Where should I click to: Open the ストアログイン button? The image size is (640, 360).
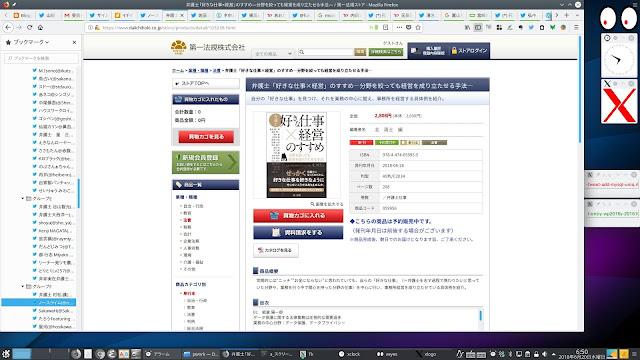(469, 51)
